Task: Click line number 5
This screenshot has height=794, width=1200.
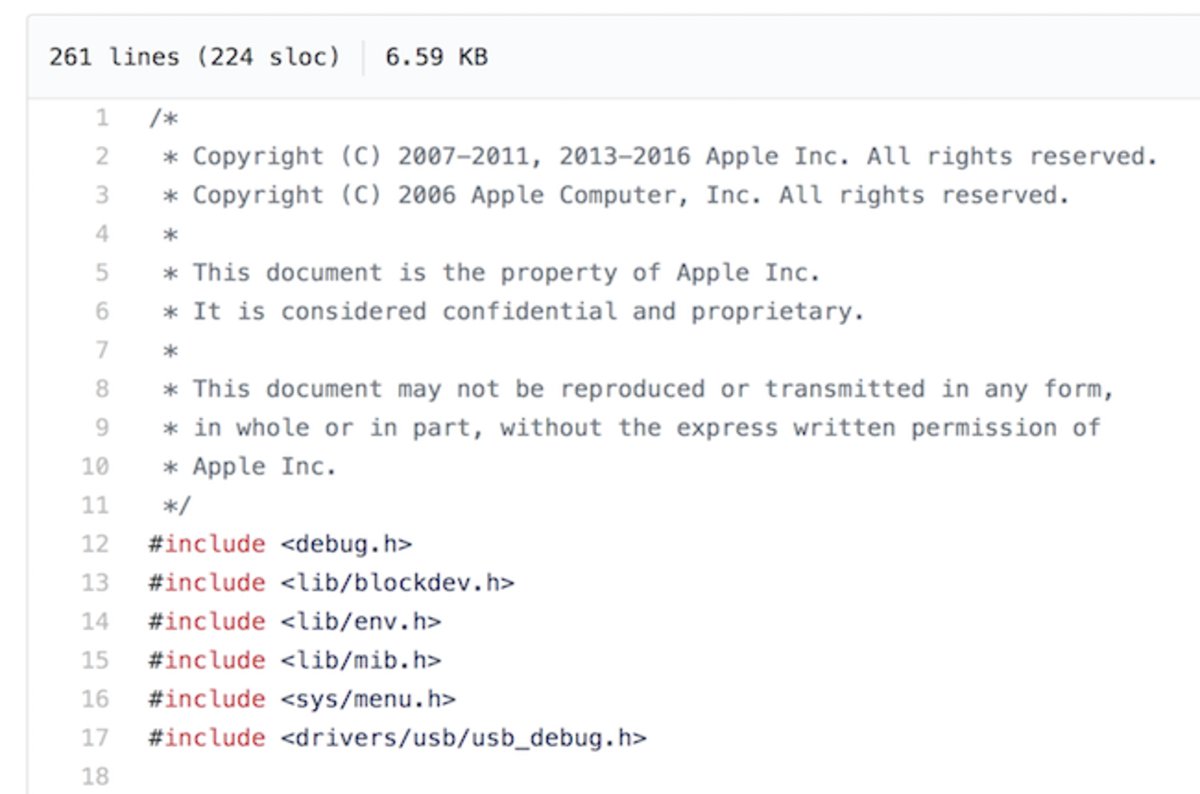Action: pos(101,273)
